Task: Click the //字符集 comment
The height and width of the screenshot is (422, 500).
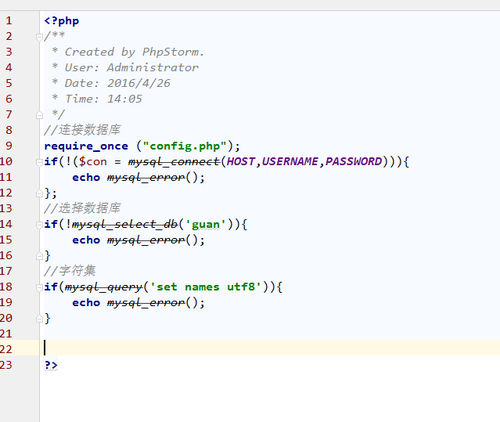Action: [70, 271]
